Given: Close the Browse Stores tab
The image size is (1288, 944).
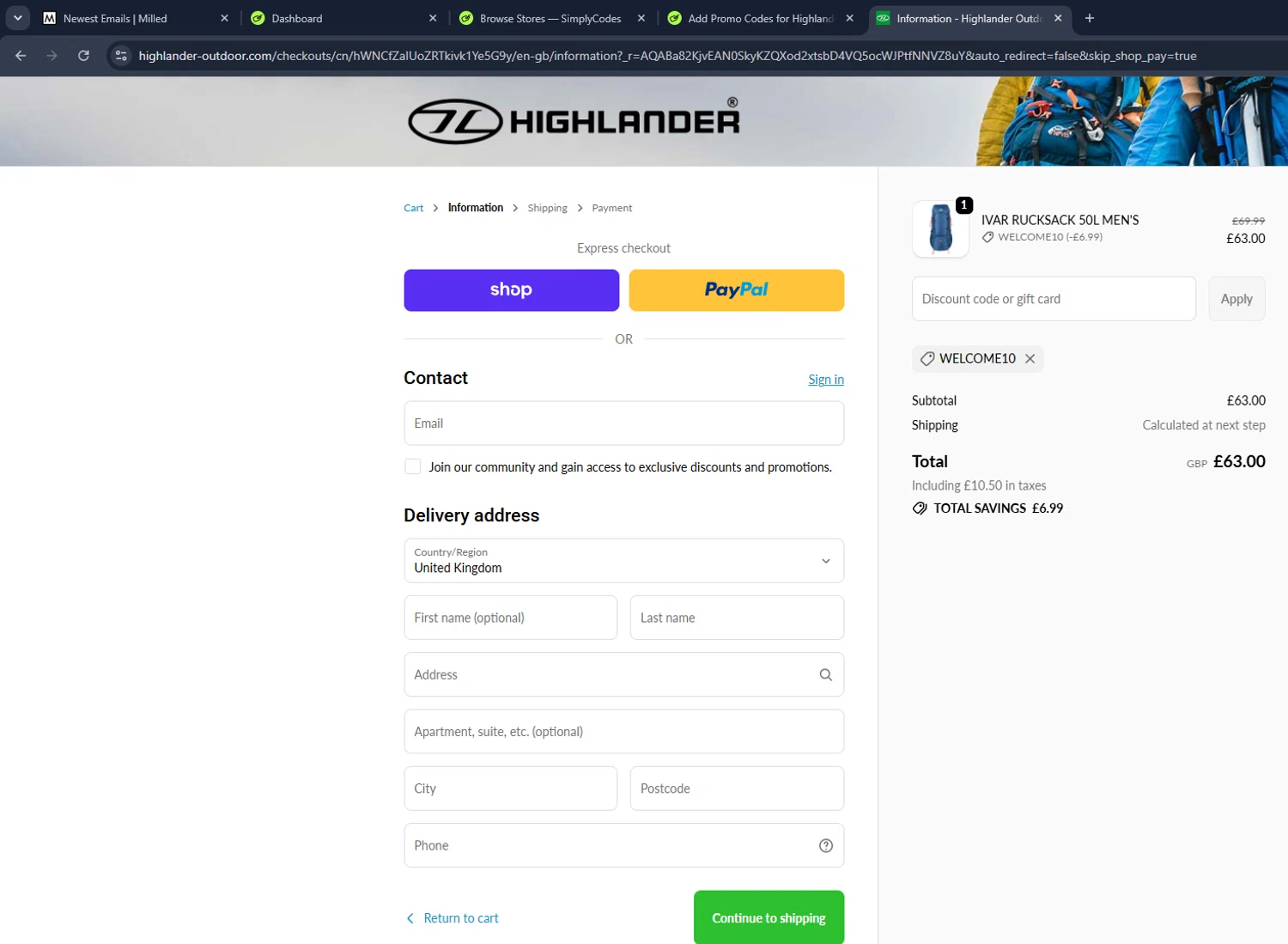Looking at the screenshot, I should coord(641,18).
